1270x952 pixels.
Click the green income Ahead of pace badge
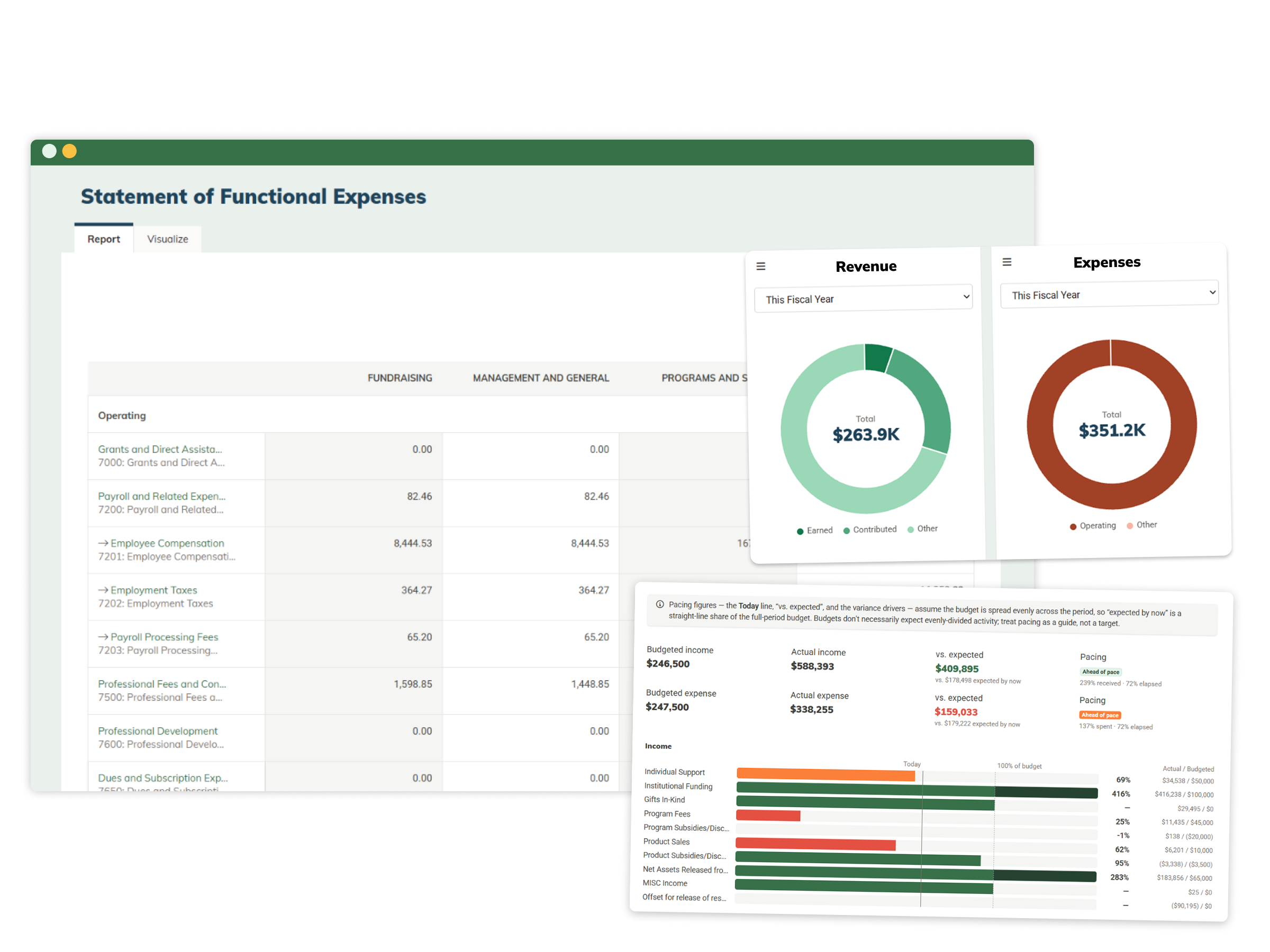(1101, 672)
